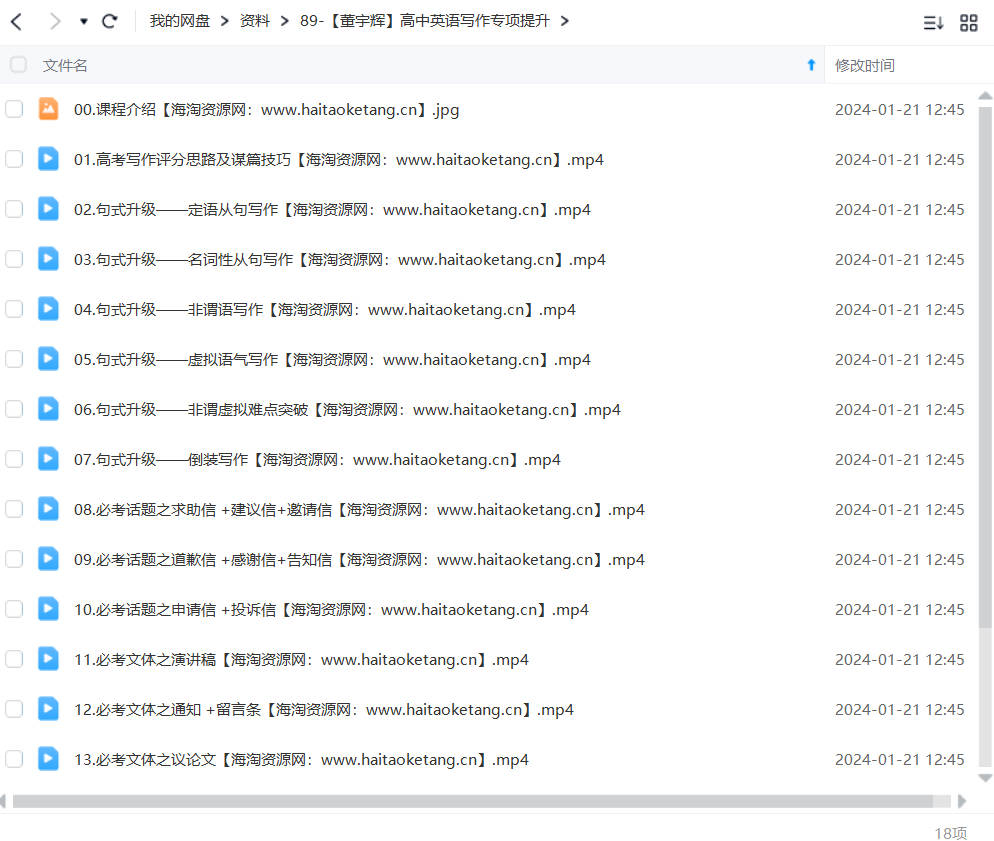
Task: Check the box for 09.必考话题之道歉信
Action: click(14, 560)
